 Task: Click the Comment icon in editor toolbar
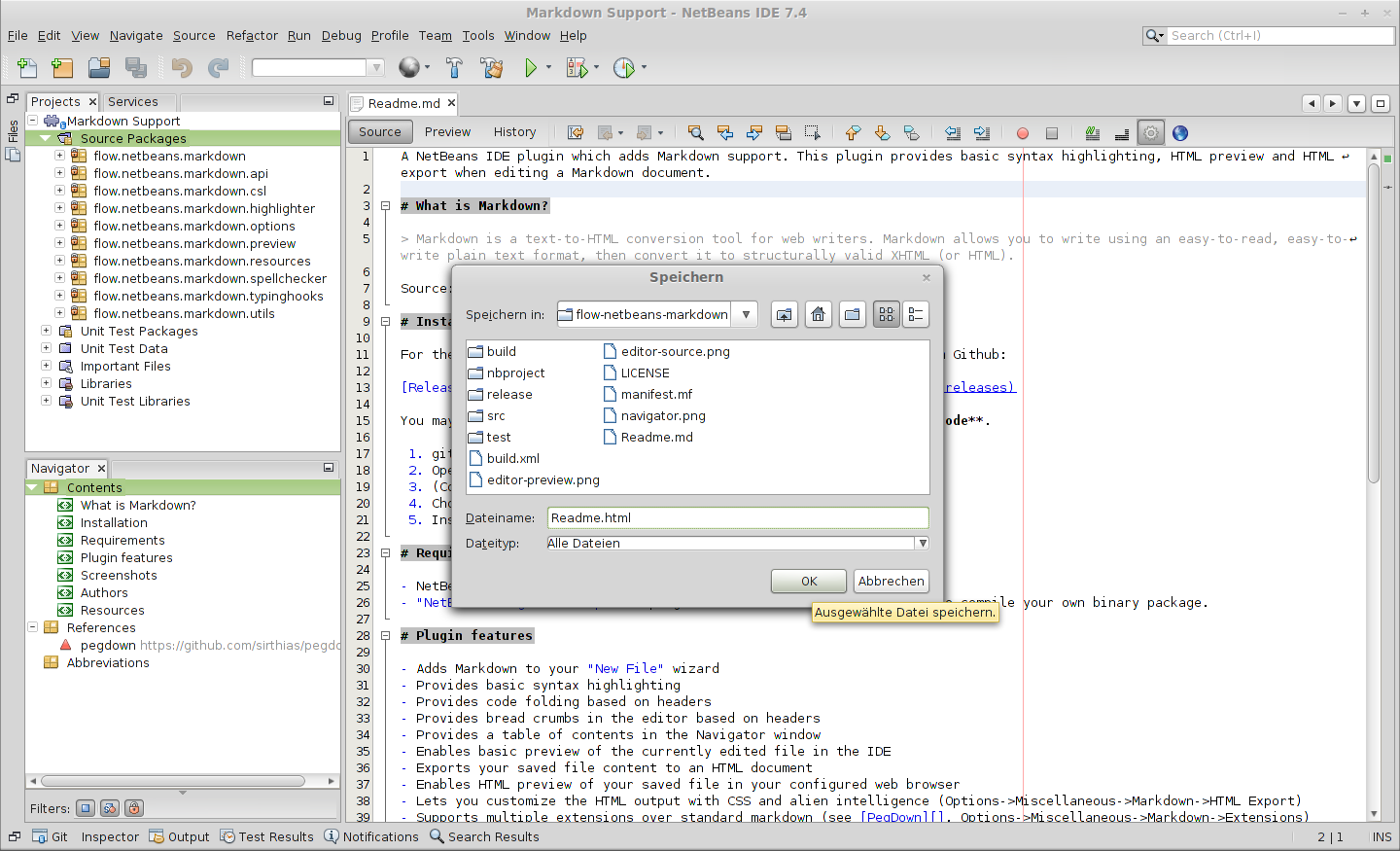1092,133
